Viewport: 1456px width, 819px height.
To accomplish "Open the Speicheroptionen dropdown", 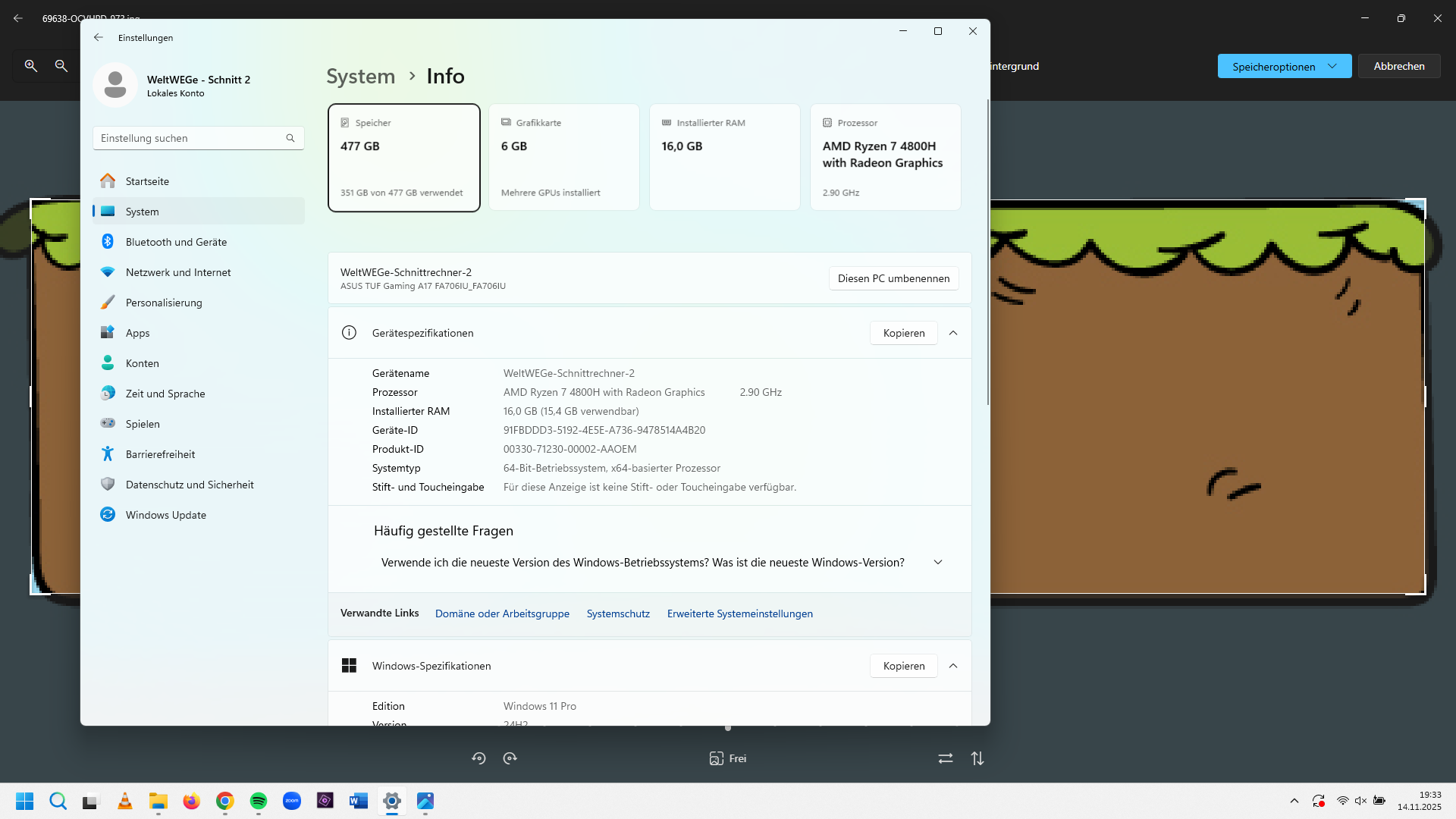I will pyautogui.click(x=1284, y=66).
